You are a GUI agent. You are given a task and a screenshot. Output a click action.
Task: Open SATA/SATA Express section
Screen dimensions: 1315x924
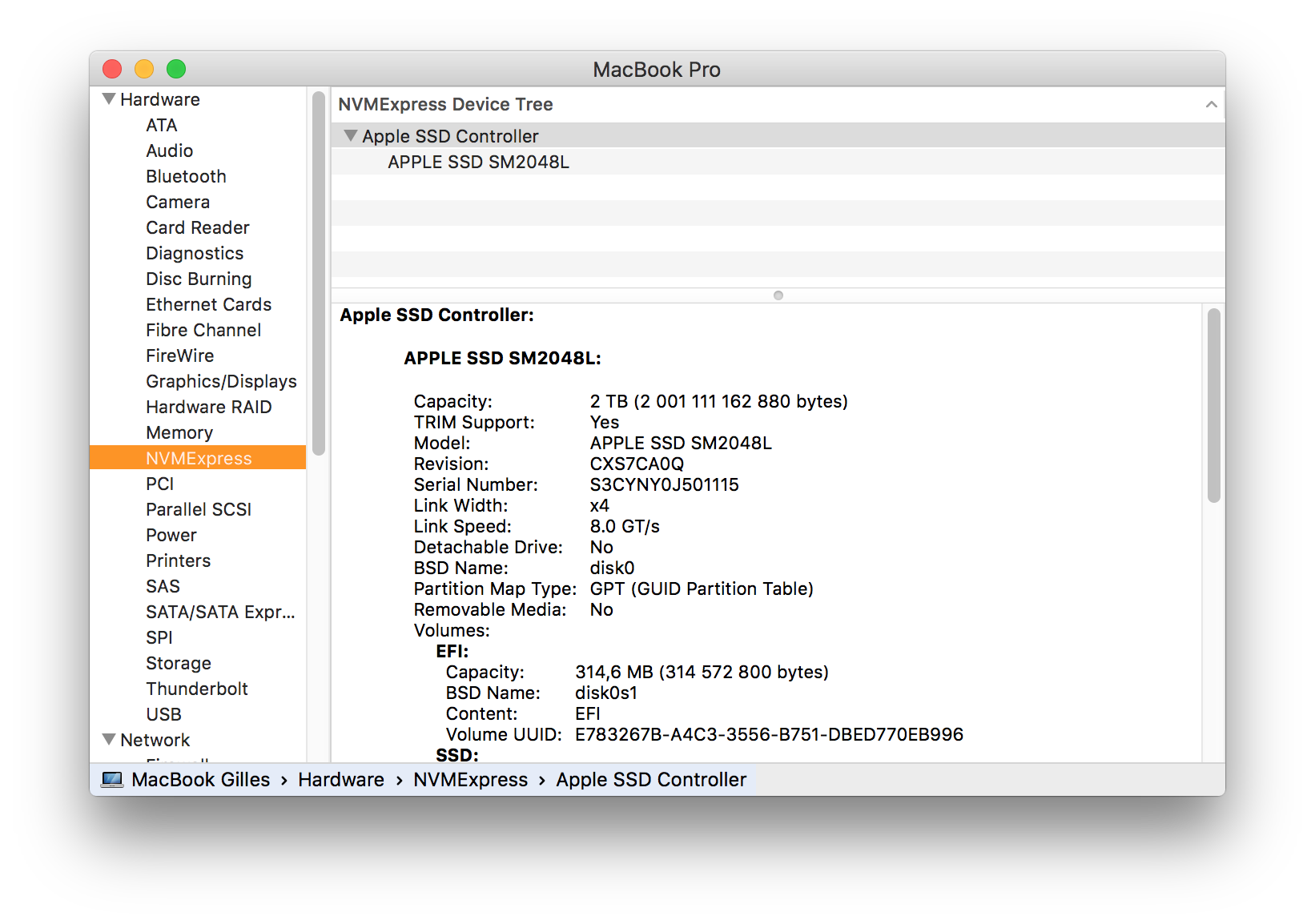pos(220,612)
